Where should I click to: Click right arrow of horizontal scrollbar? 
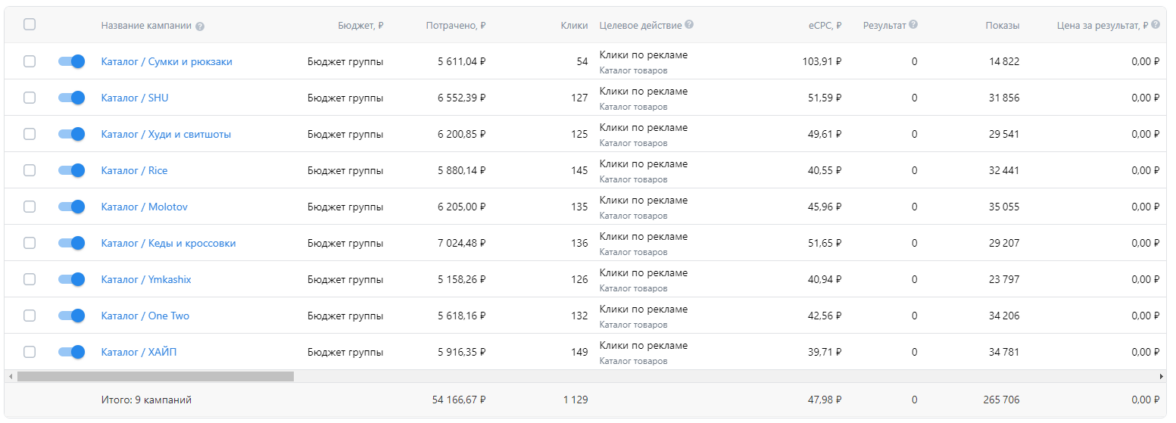1162,377
